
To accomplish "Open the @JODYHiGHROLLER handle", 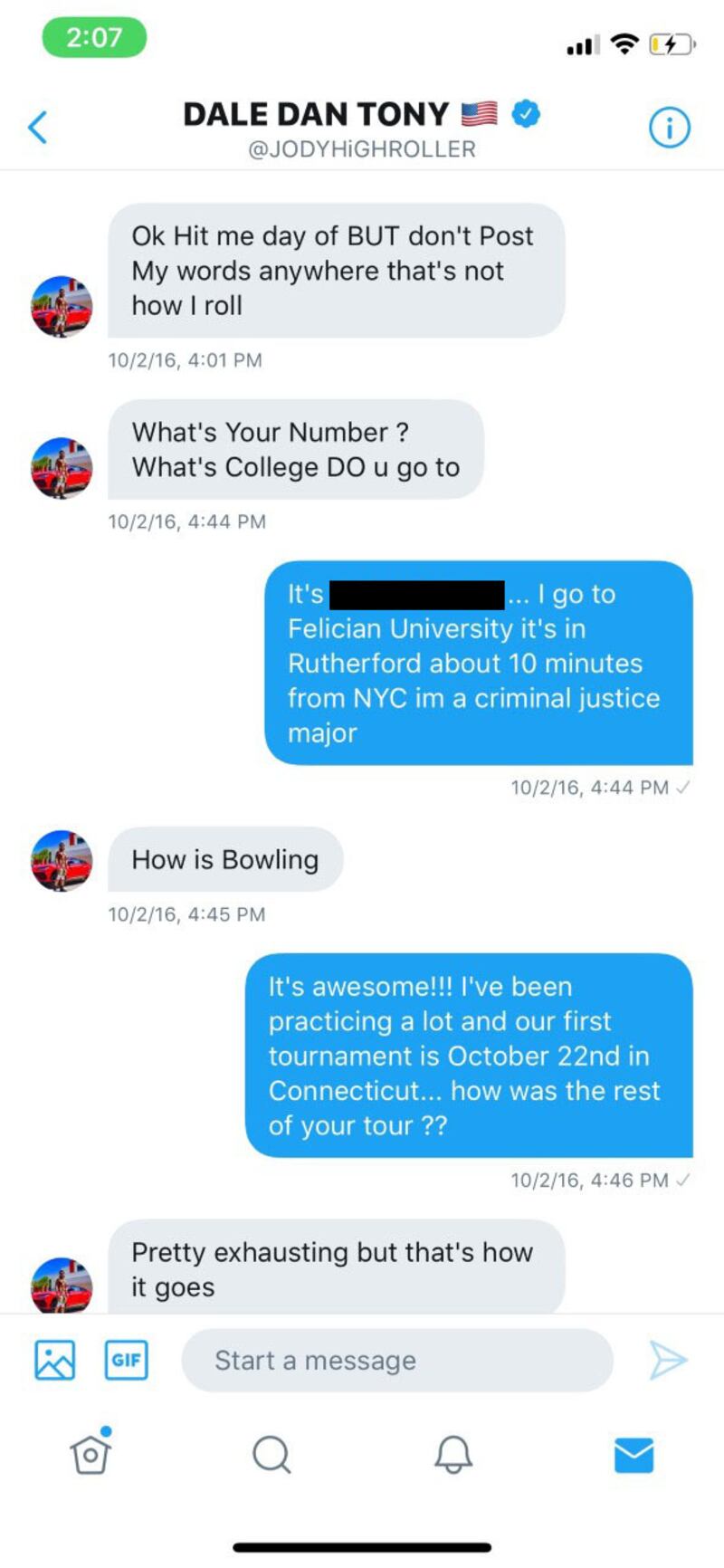I will [362, 149].
